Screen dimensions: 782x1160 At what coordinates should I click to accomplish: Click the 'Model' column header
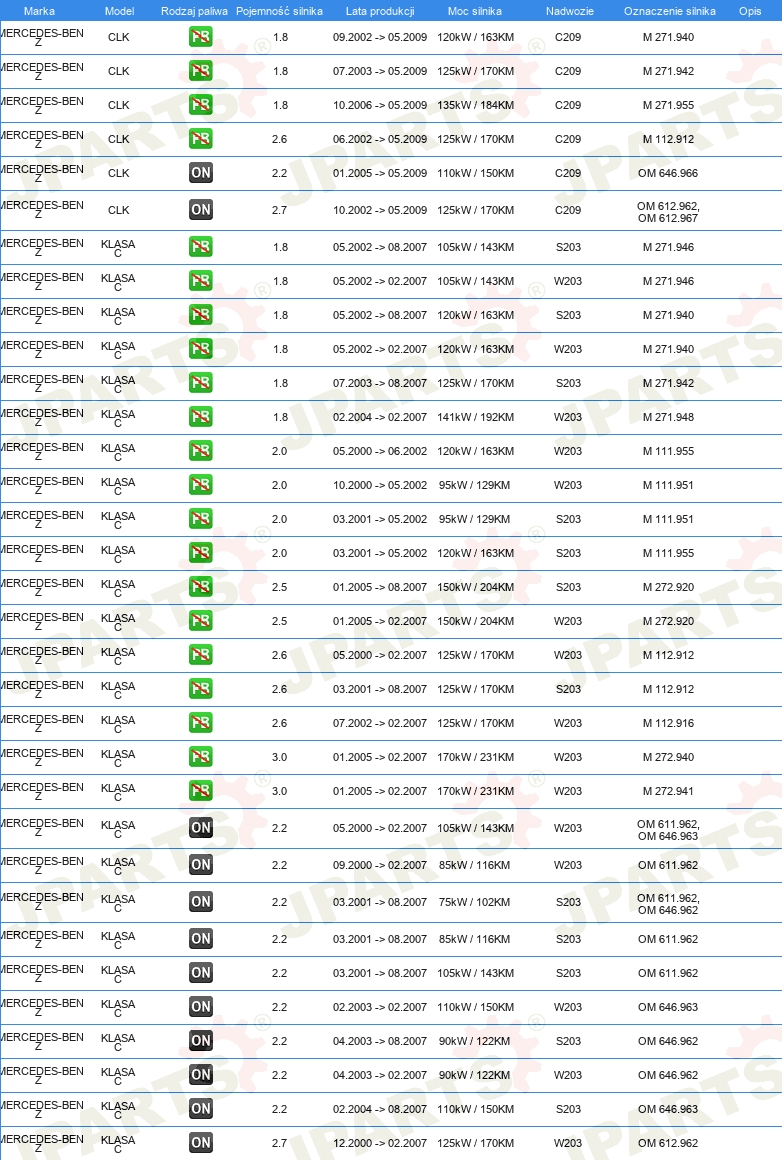tap(119, 11)
